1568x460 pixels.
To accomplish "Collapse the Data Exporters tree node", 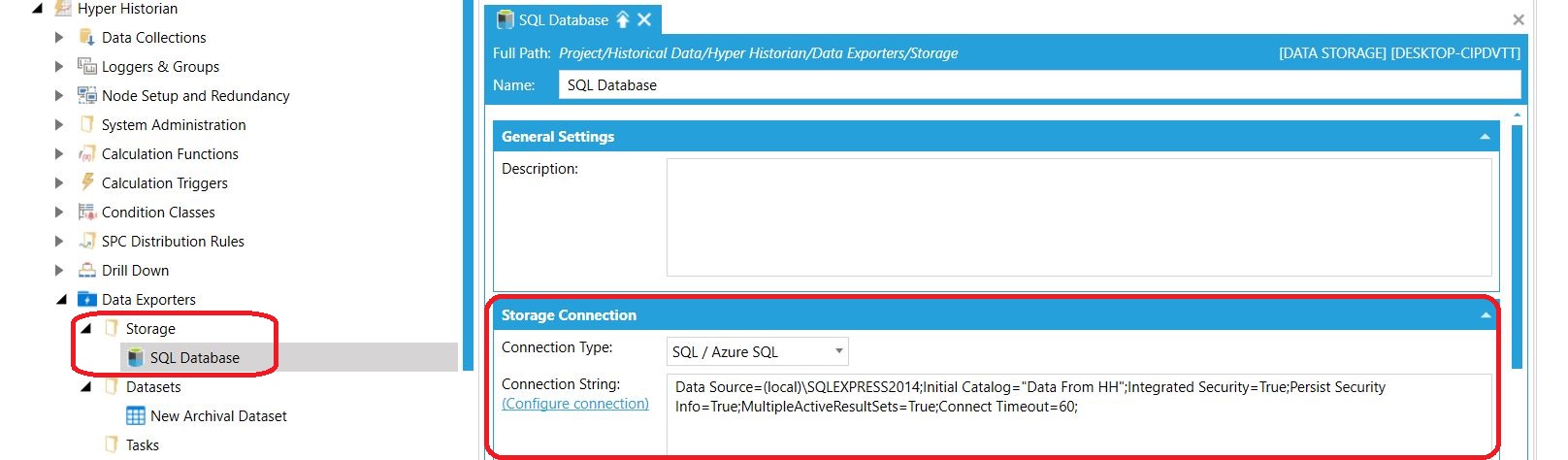I will [61, 300].
